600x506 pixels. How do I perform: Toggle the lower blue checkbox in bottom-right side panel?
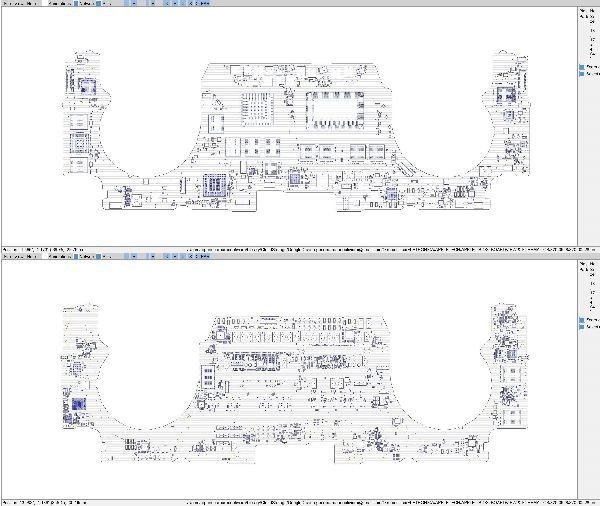coord(582,328)
